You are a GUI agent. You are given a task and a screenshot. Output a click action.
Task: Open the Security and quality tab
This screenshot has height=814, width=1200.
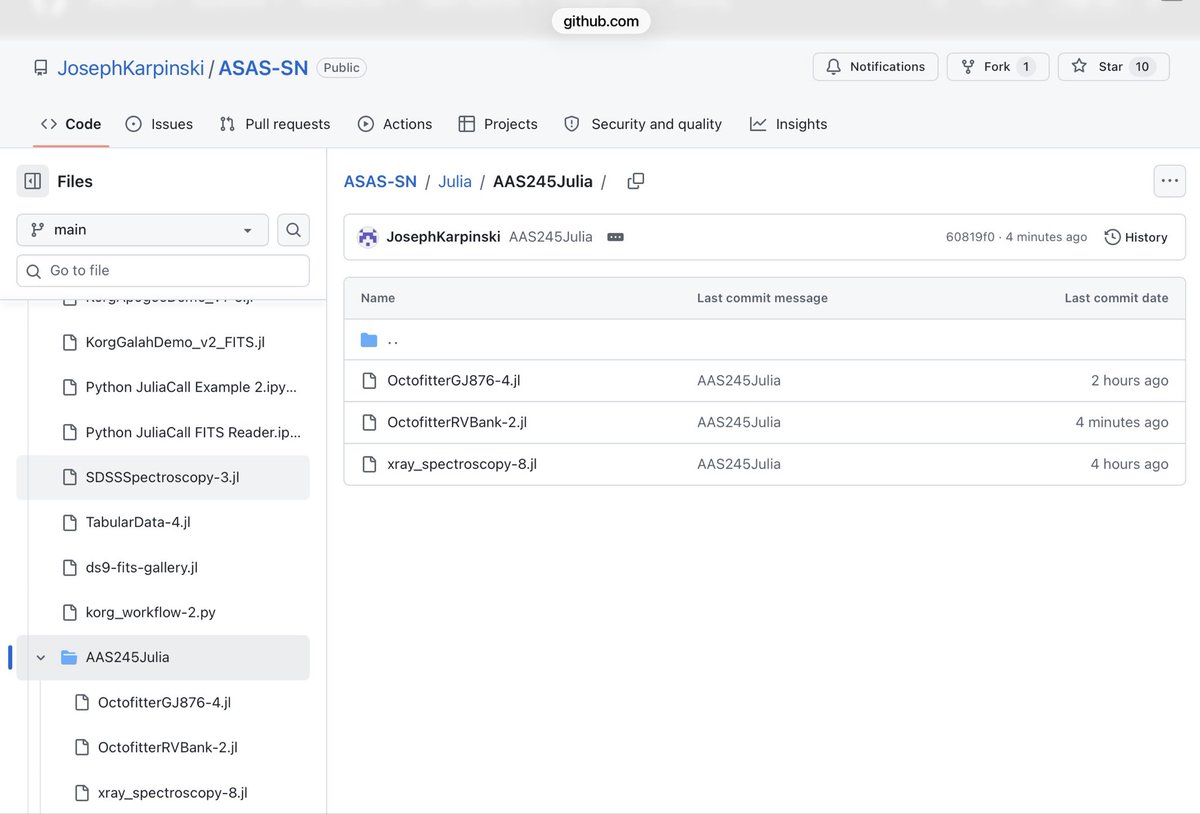pyautogui.click(x=643, y=124)
